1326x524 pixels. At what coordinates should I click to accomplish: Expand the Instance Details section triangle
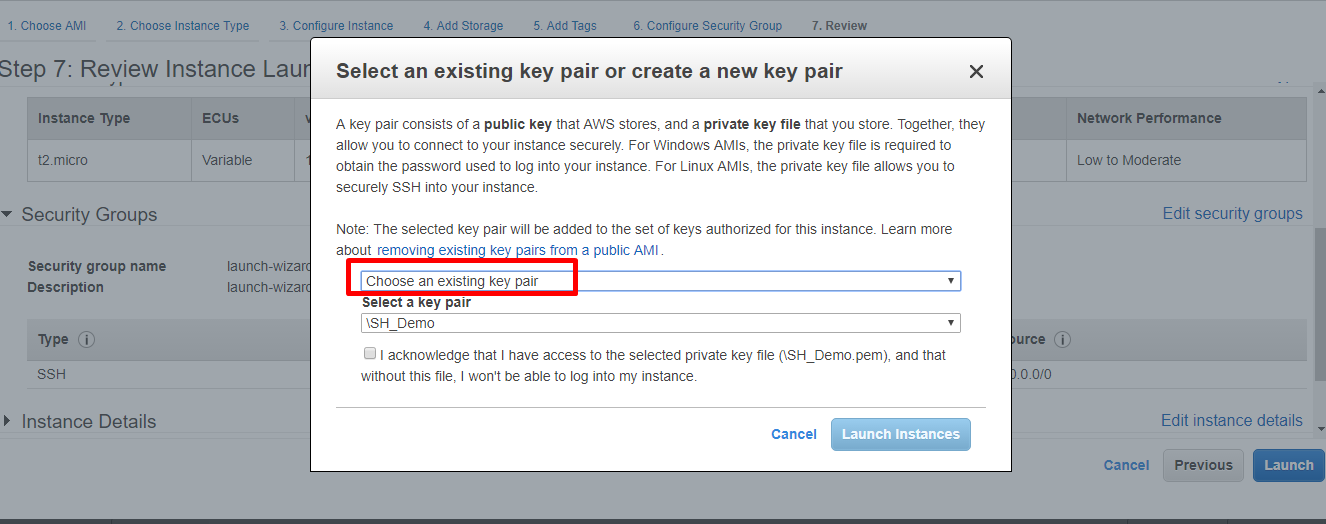pyautogui.click(x=8, y=421)
